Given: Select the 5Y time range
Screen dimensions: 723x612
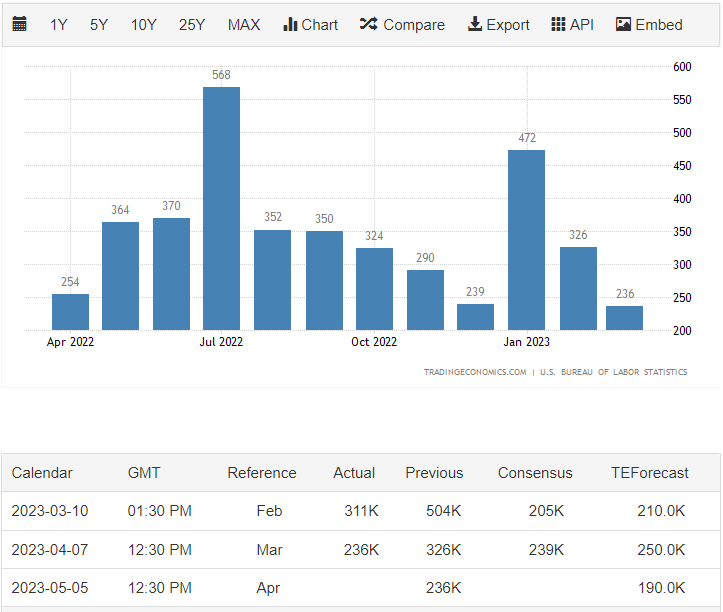Looking at the screenshot, I should point(99,24).
